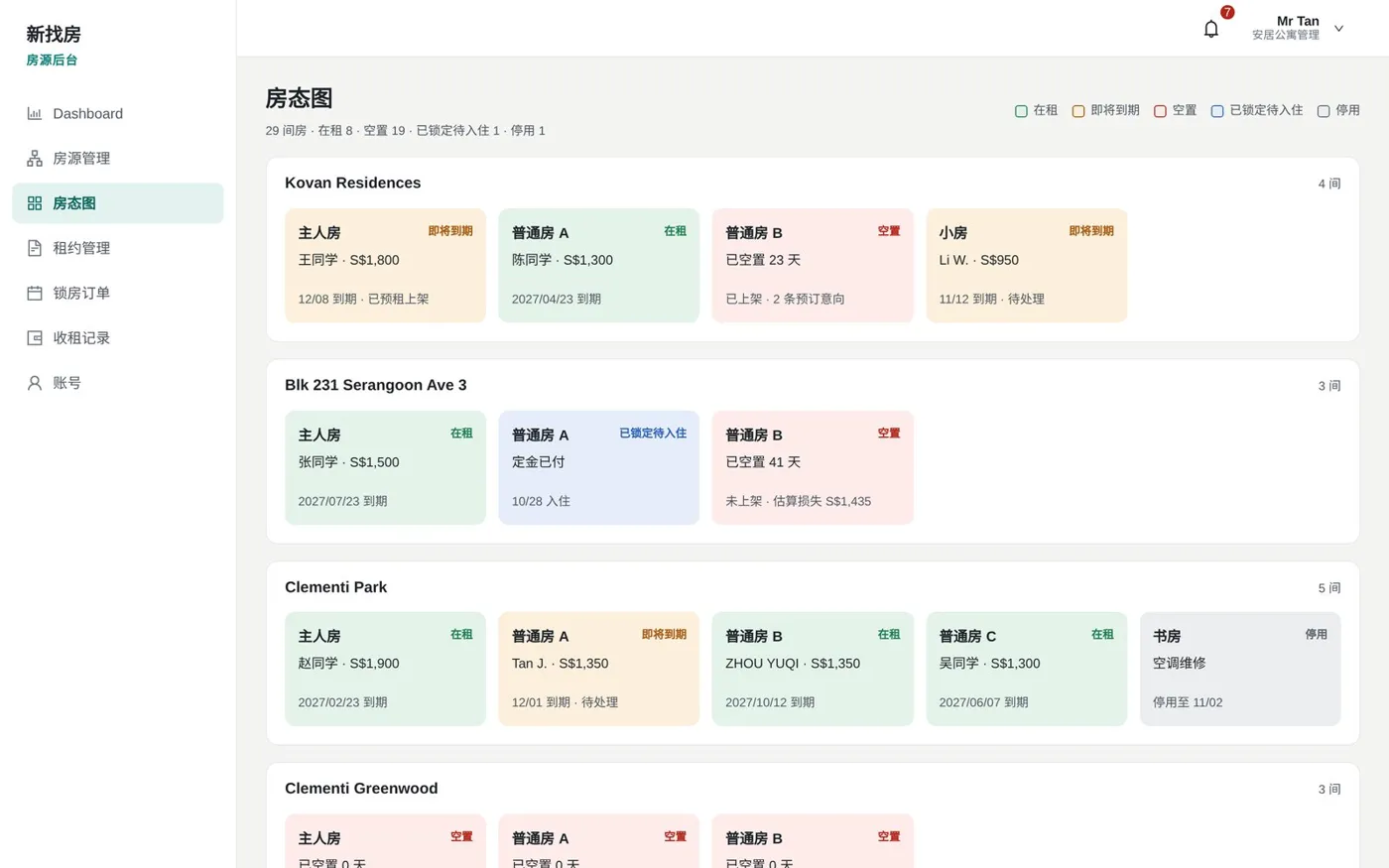The image size is (1389, 868).
Task: Click "未上架 · 估算损失 S$1,435" text
Action: pos(798,501)
